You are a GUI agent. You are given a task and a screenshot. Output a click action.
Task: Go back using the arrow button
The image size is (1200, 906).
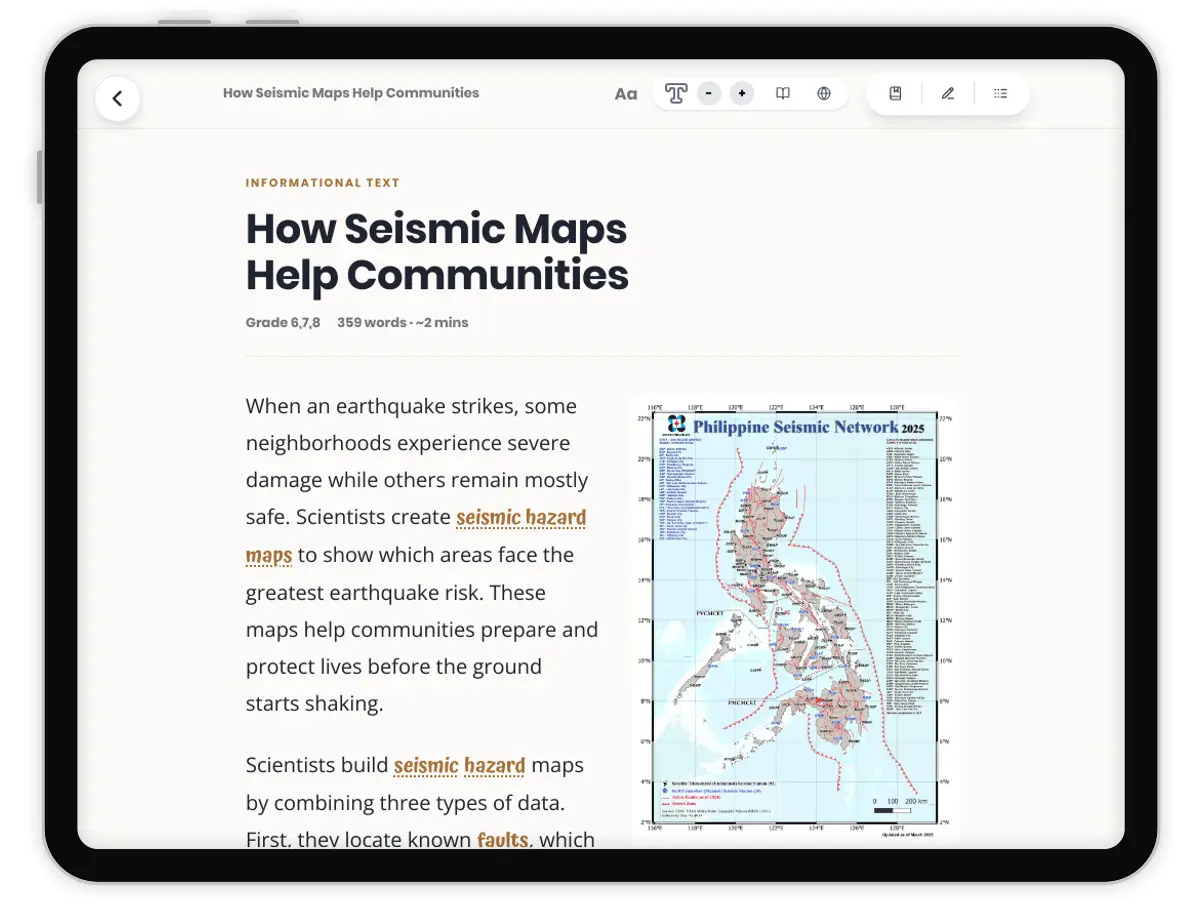pos(117,98)
